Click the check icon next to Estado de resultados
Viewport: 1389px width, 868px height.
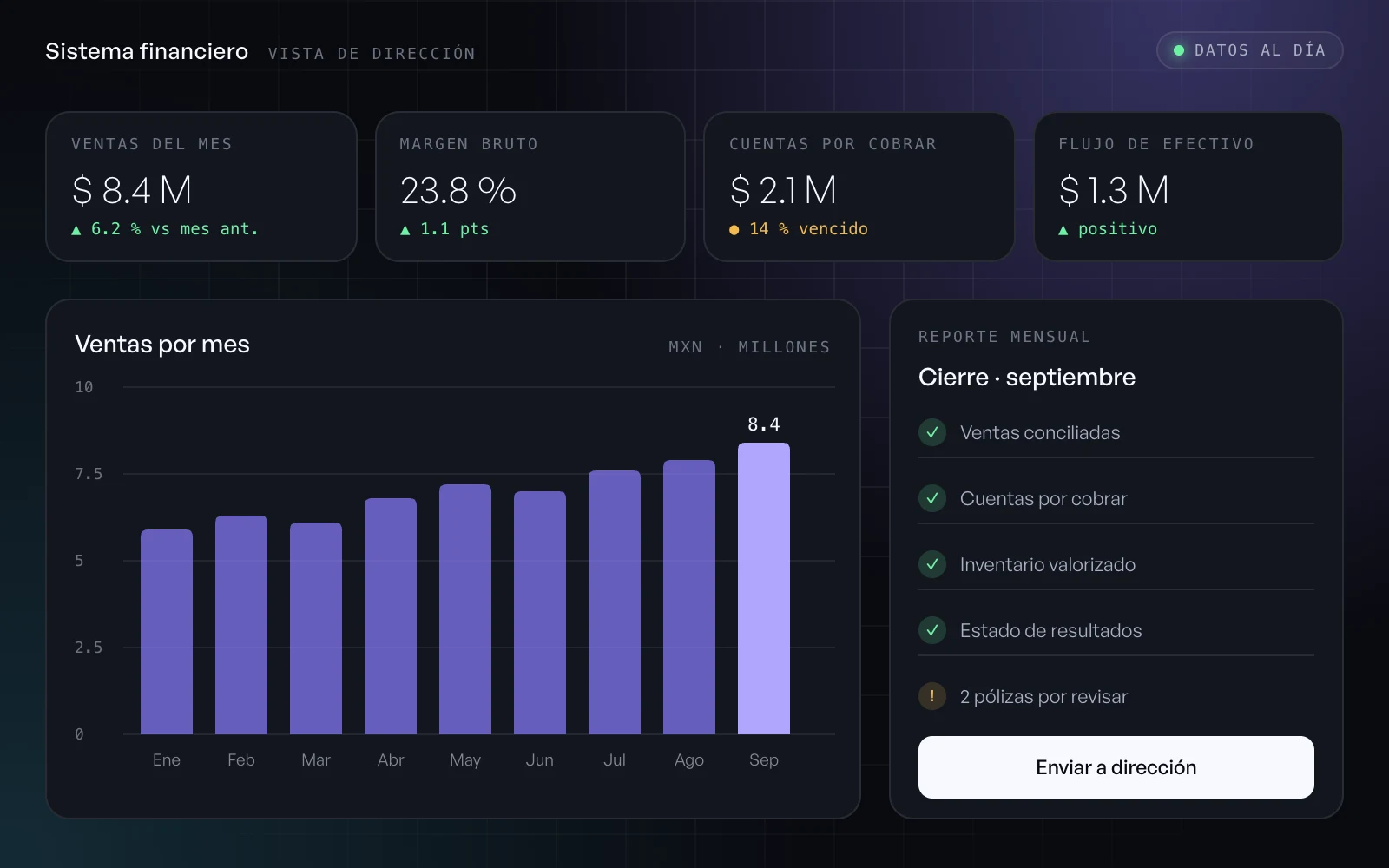point(932,630)
